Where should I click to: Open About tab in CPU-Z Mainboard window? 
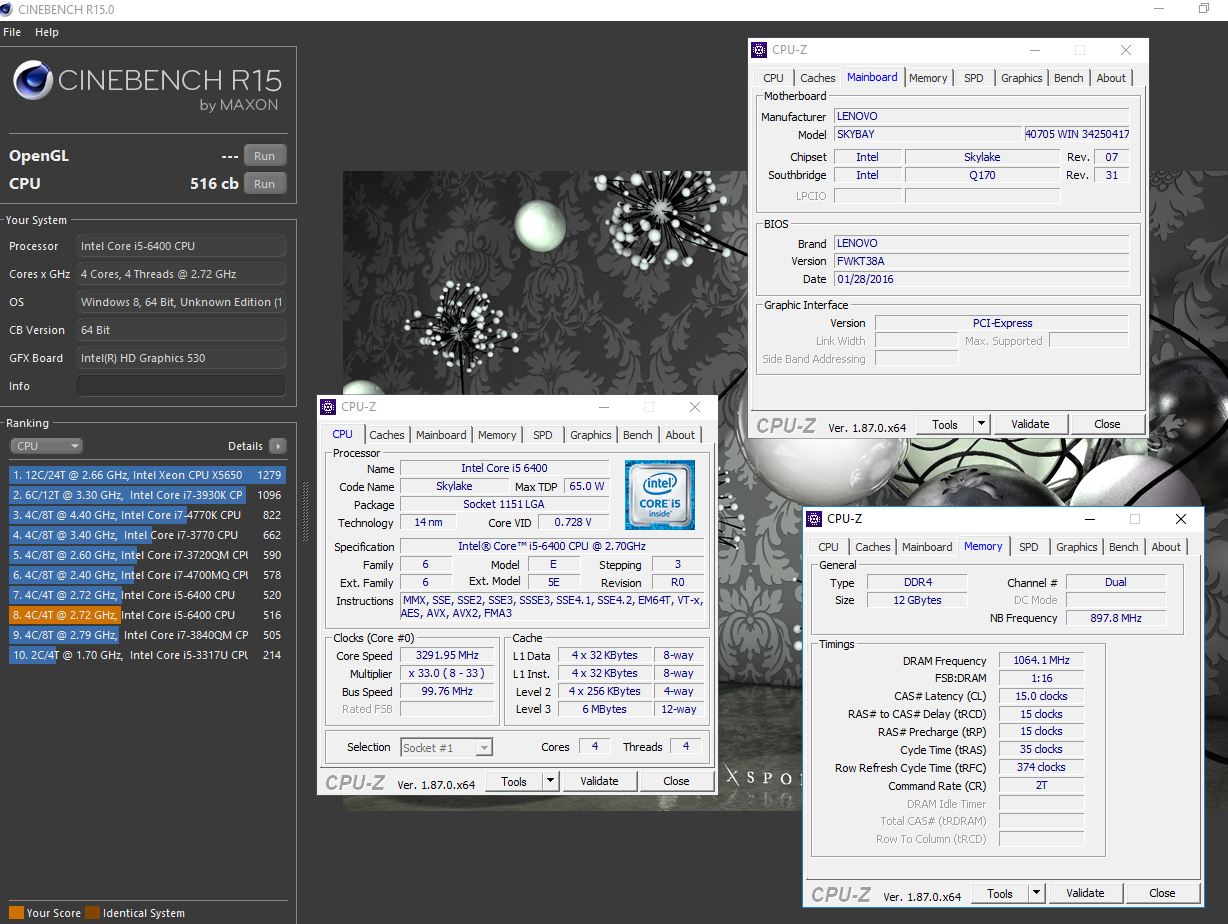coord(1111,78)
